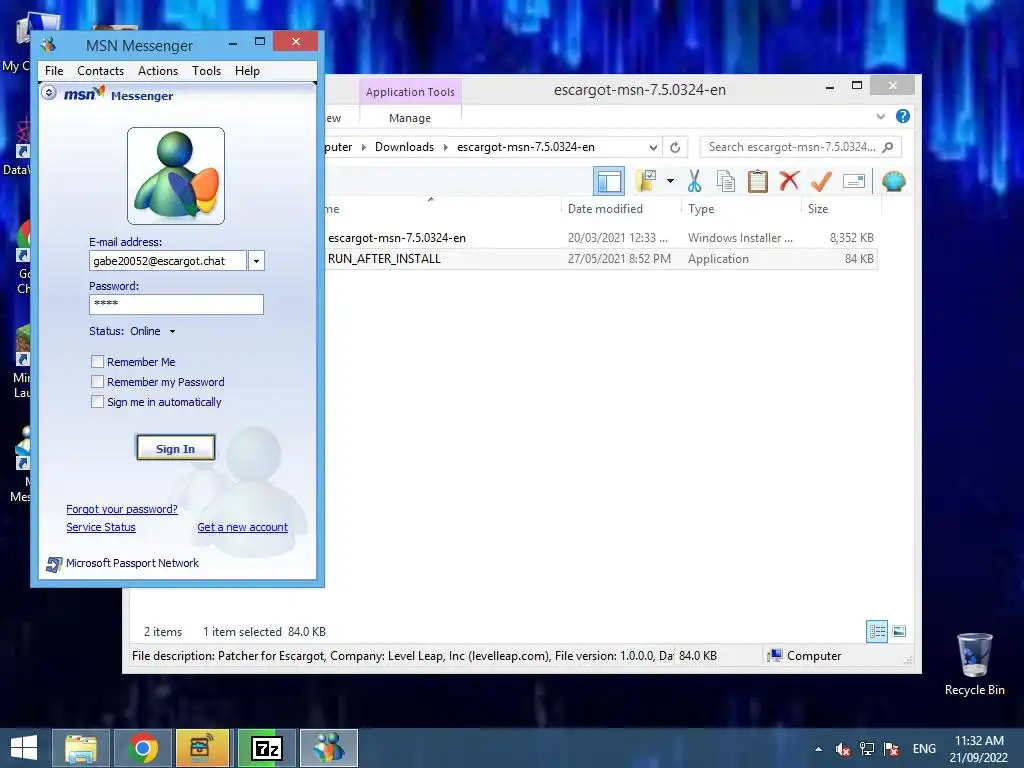This screenshot has width=1024, height=768.
Task: Open Google Chrome from taskbar
Action: tap(143, 748)
